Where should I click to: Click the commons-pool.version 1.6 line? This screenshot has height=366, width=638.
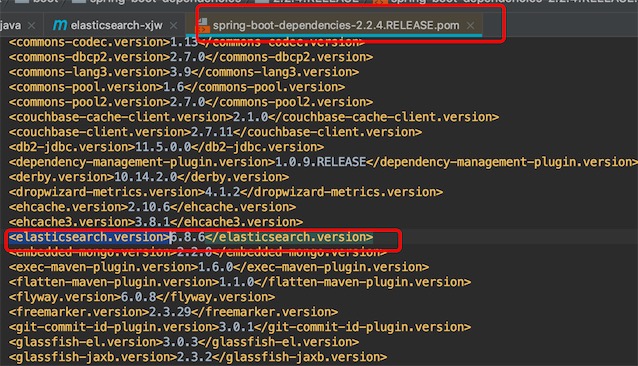(x=177, y=87)
